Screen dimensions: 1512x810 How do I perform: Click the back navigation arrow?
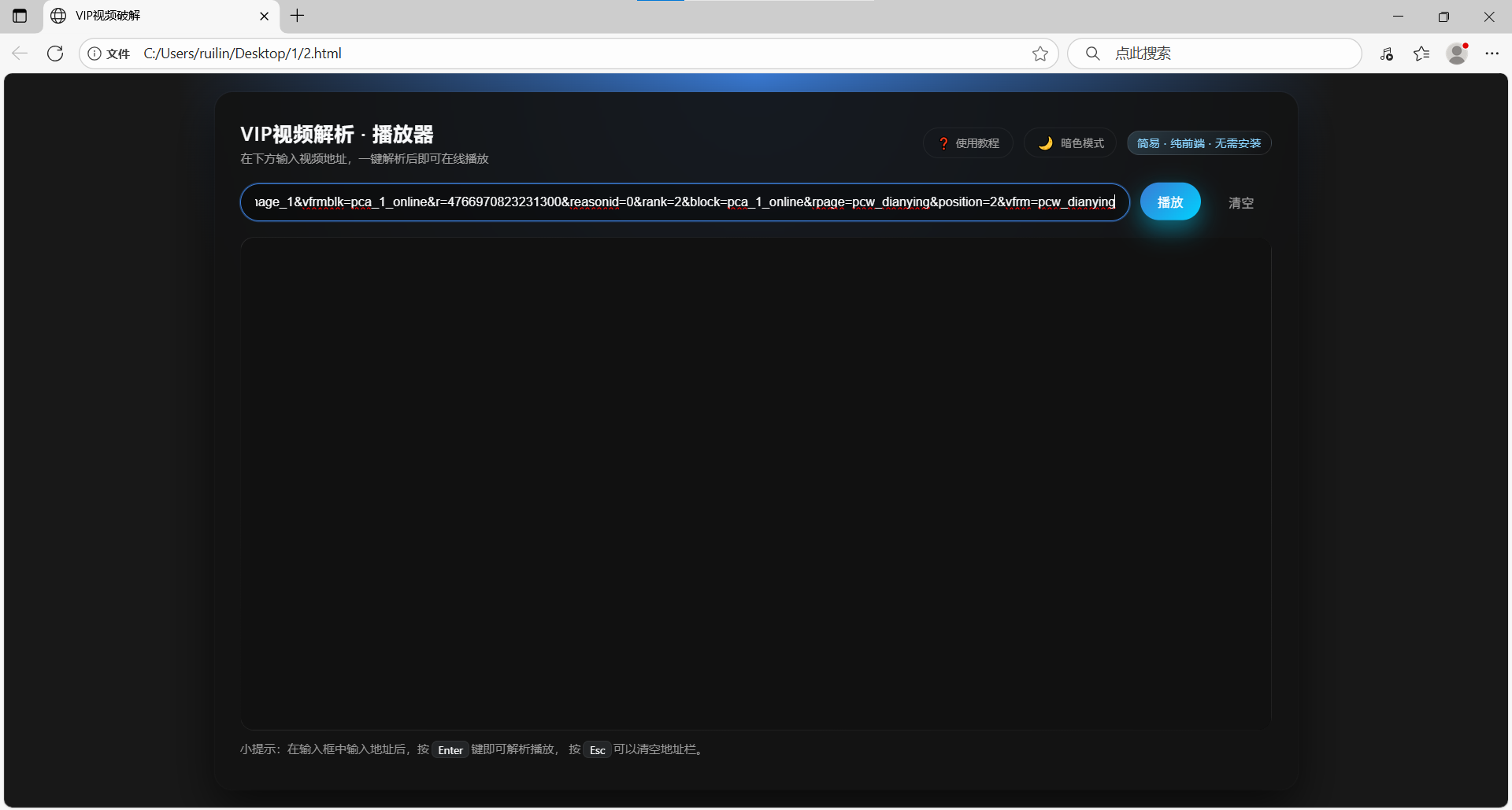(19, 54)
